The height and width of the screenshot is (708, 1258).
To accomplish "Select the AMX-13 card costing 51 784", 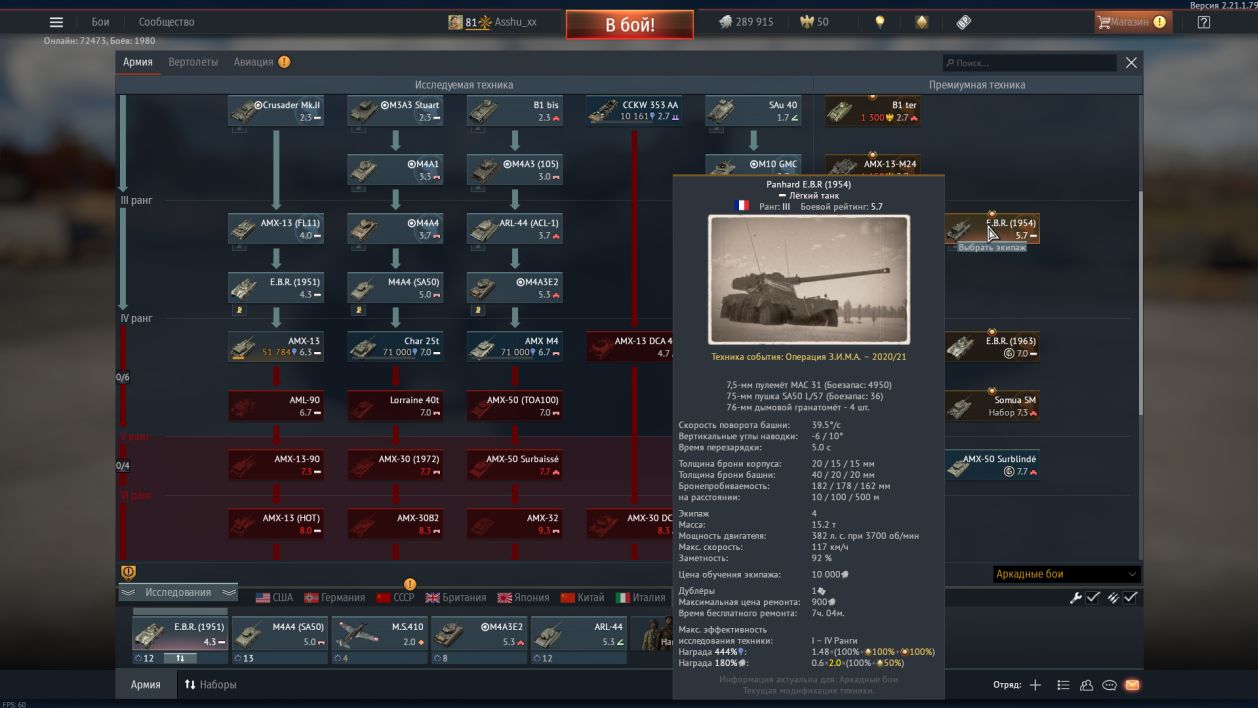I will click(x=276, y=346).
